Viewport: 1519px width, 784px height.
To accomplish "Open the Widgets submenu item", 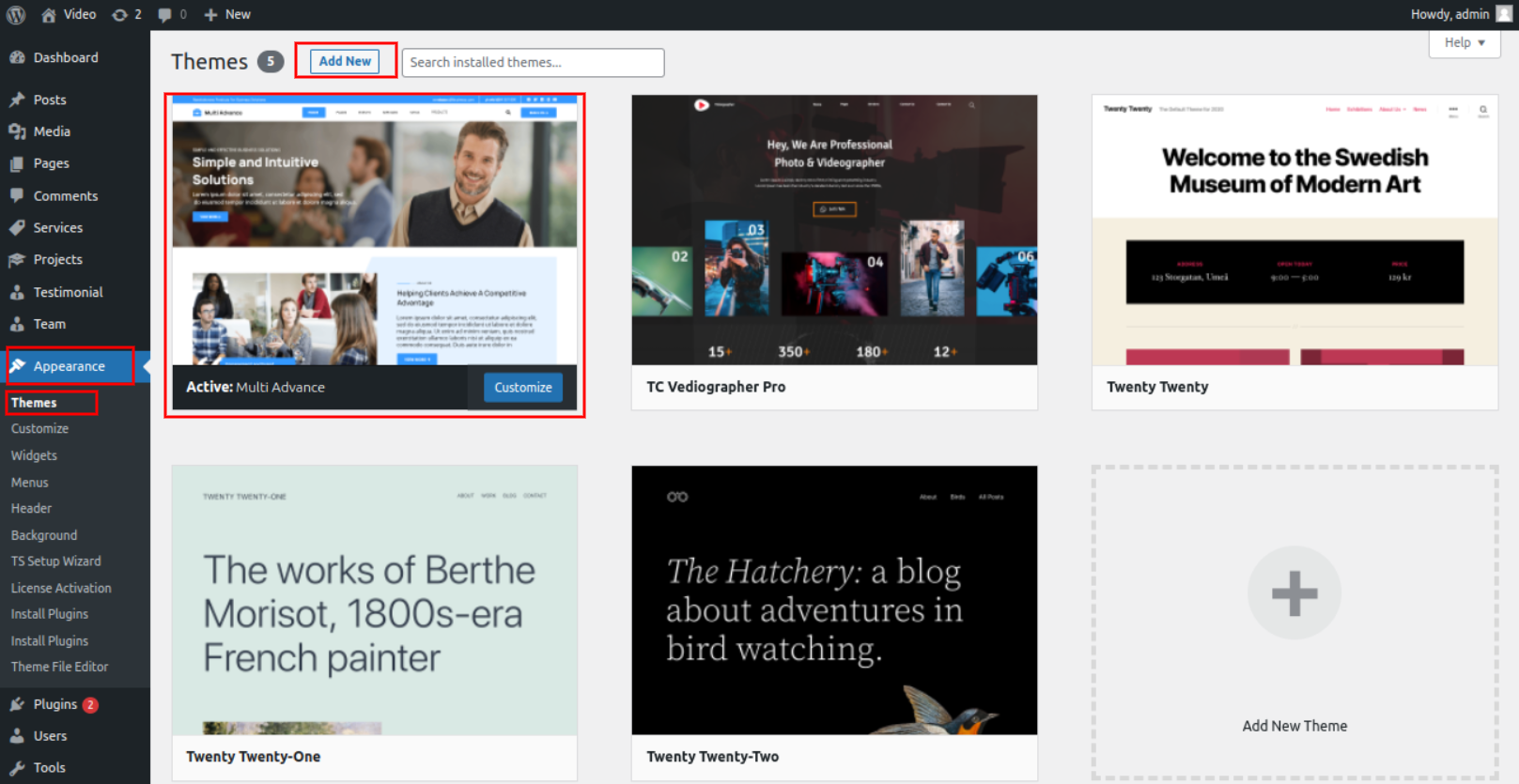I will tap(34, 455).
